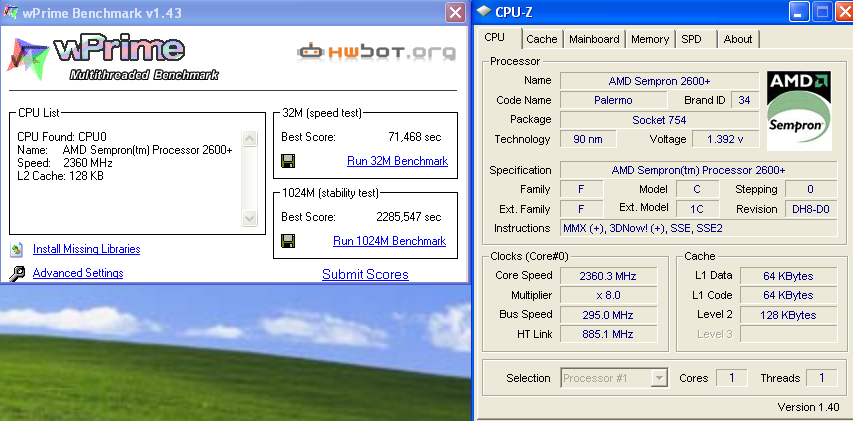Click the Submit Scores link
This screenshot has width=853, height=425.
(365, 275)
